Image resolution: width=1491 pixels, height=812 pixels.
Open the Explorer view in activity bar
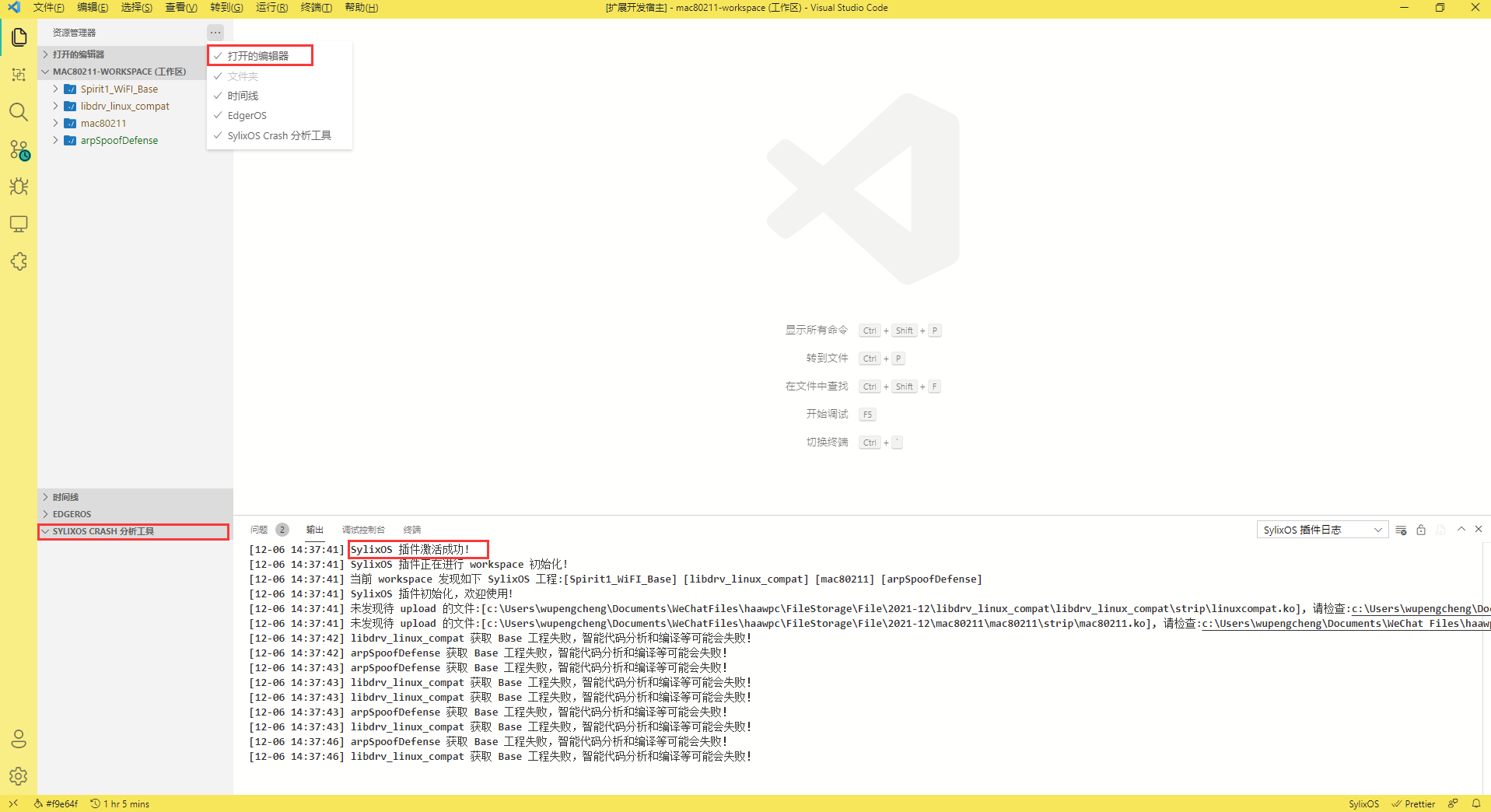19,37
